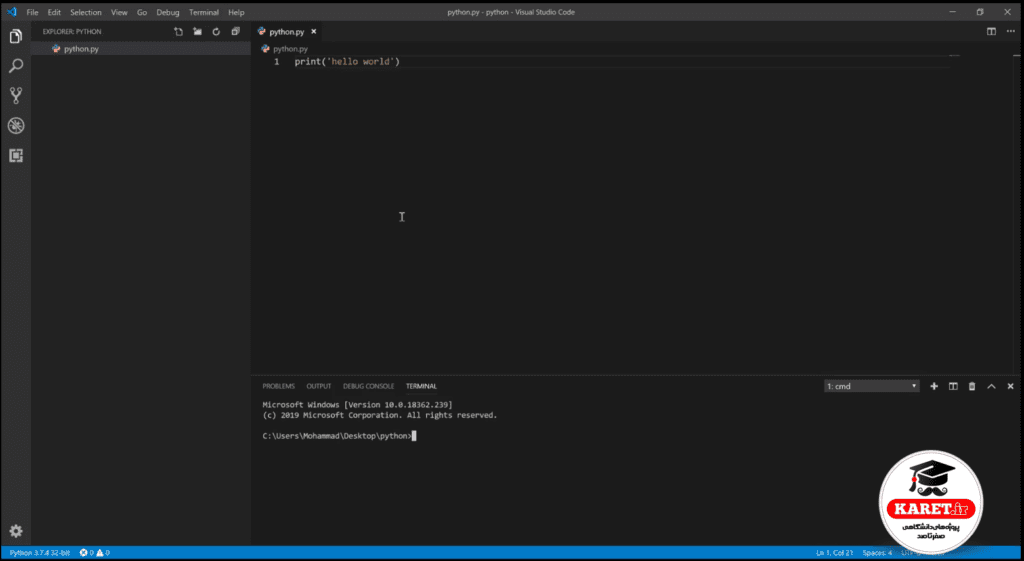The height and width of the screenshot is (561, 1024).
Task: Open the Terminal menu
Action: point(204,12)
